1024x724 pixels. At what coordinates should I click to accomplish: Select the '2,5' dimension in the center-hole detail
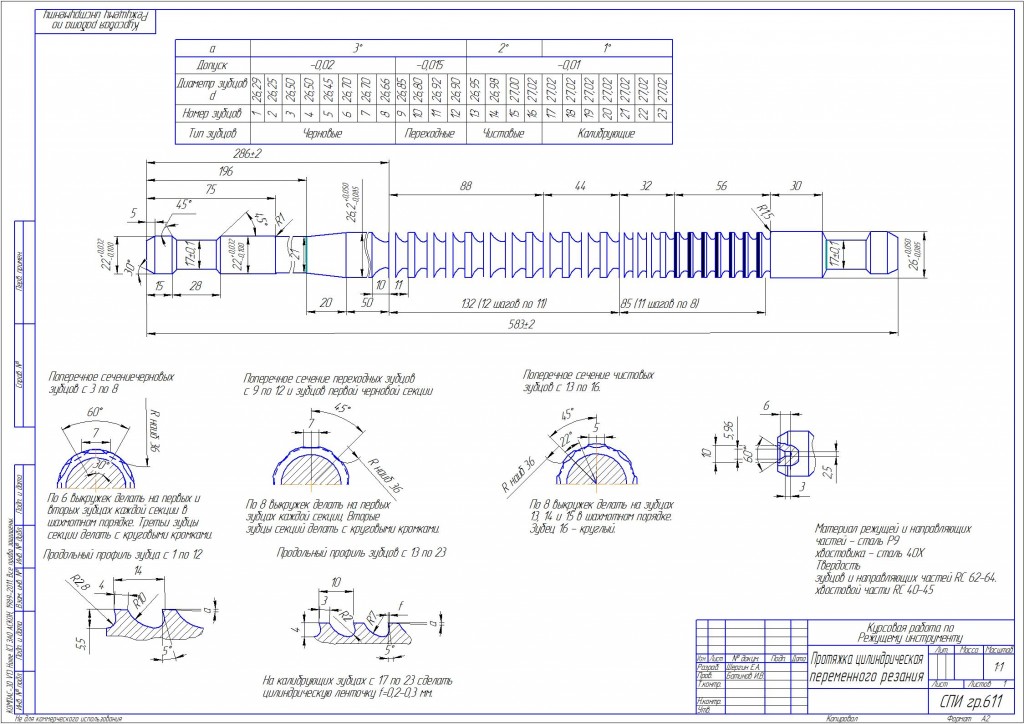828,471
